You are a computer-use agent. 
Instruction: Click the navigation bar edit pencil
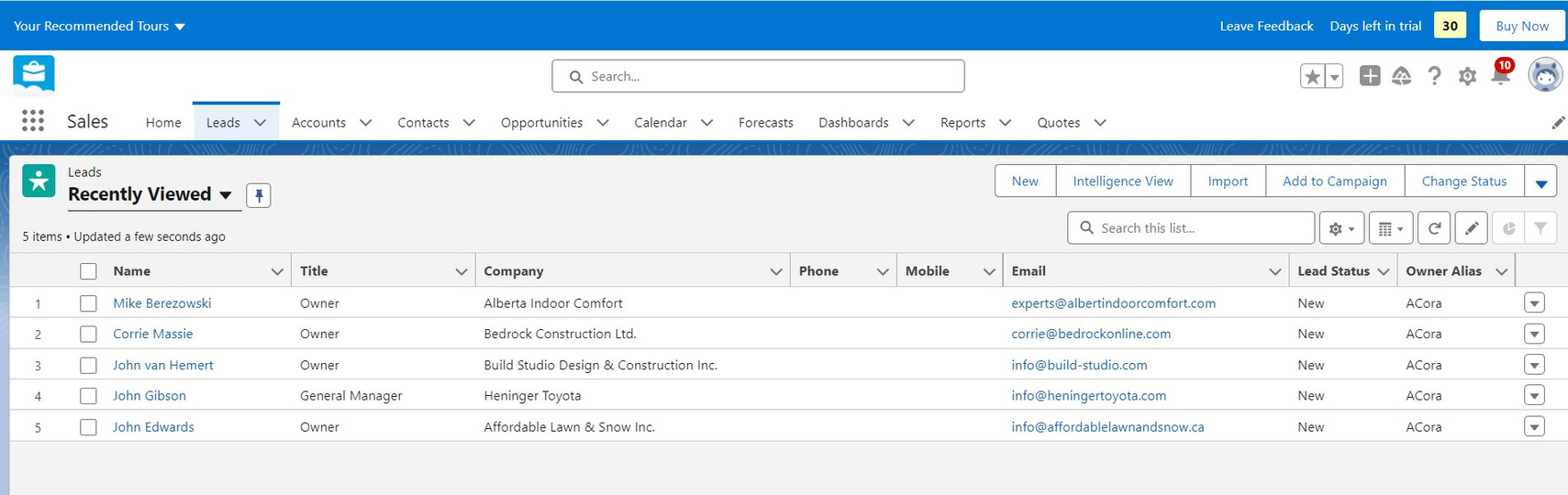(x=1558, y=123)
